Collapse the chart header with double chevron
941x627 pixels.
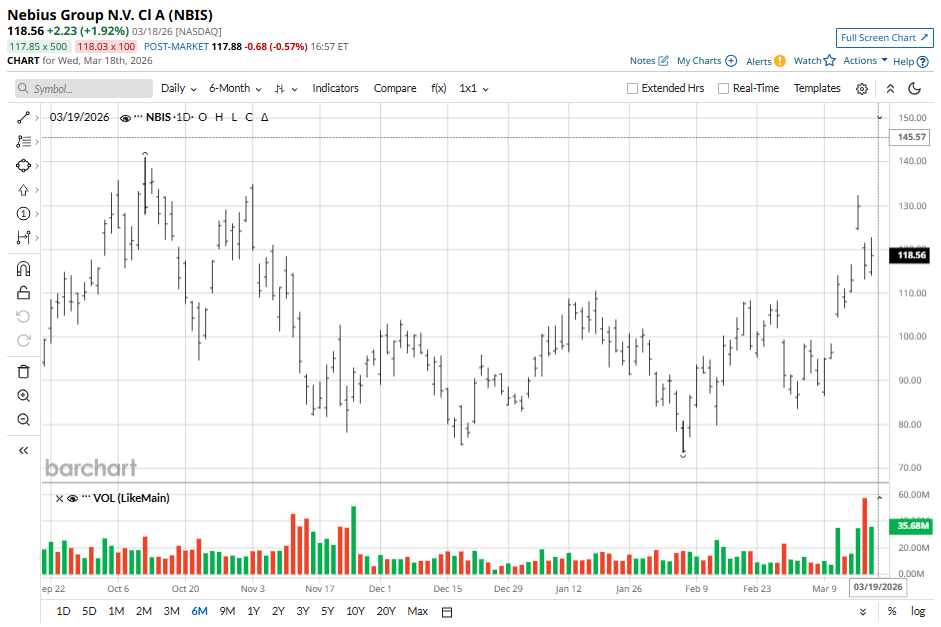tap(891, 89)
